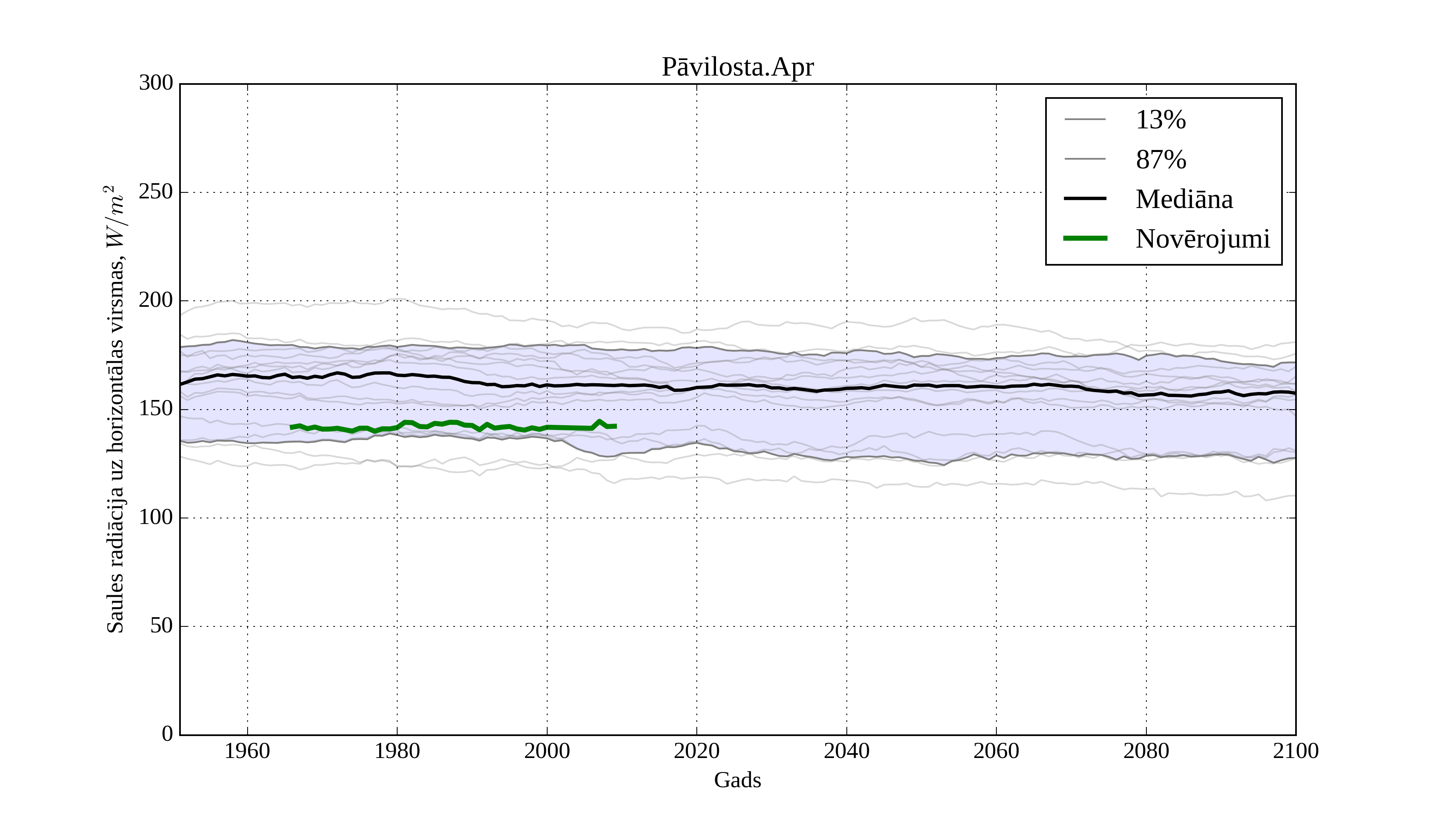The height and width of the screenshot is (840, 1440).
Task: Click the 2100 x-axis tick label
Action: tap(1296, 751)
